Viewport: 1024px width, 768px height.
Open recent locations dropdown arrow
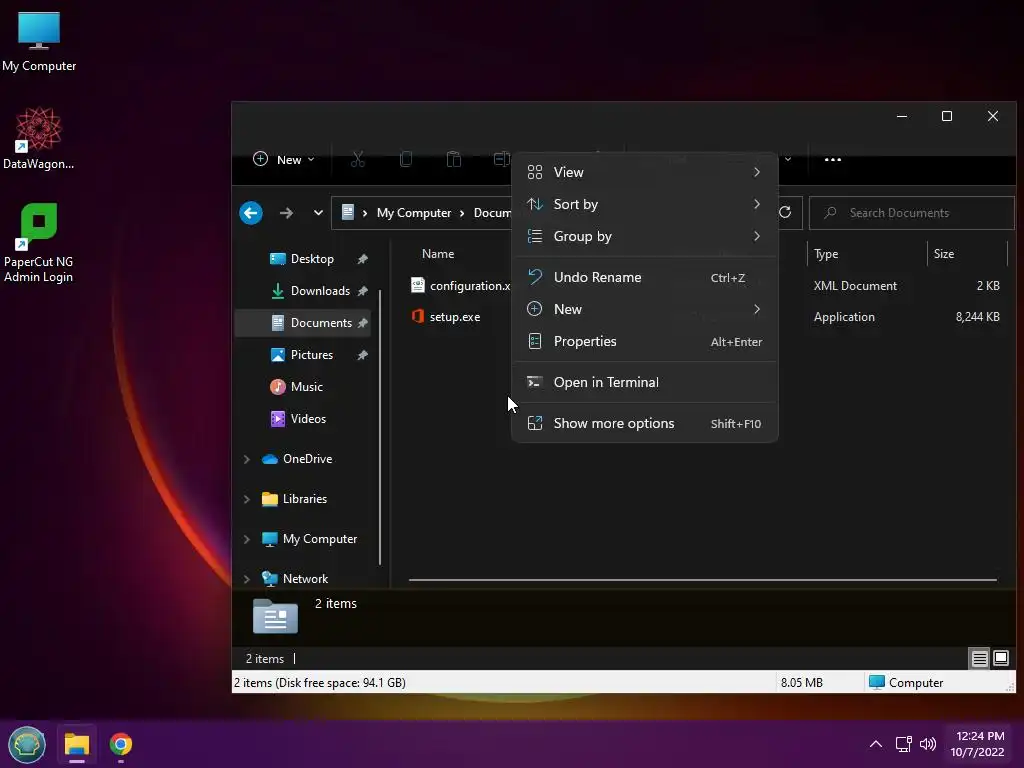[x=318, y=213]
